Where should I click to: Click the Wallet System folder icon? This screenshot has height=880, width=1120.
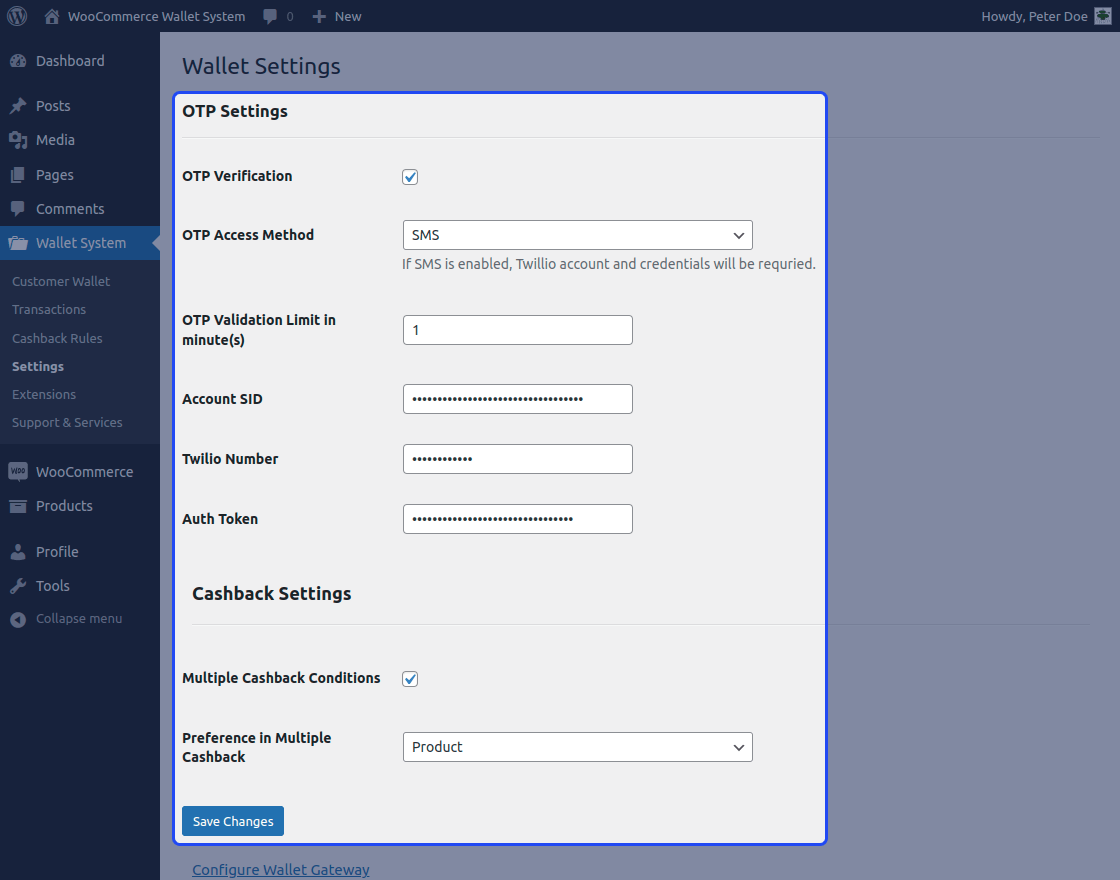click(x=18, y=243)
